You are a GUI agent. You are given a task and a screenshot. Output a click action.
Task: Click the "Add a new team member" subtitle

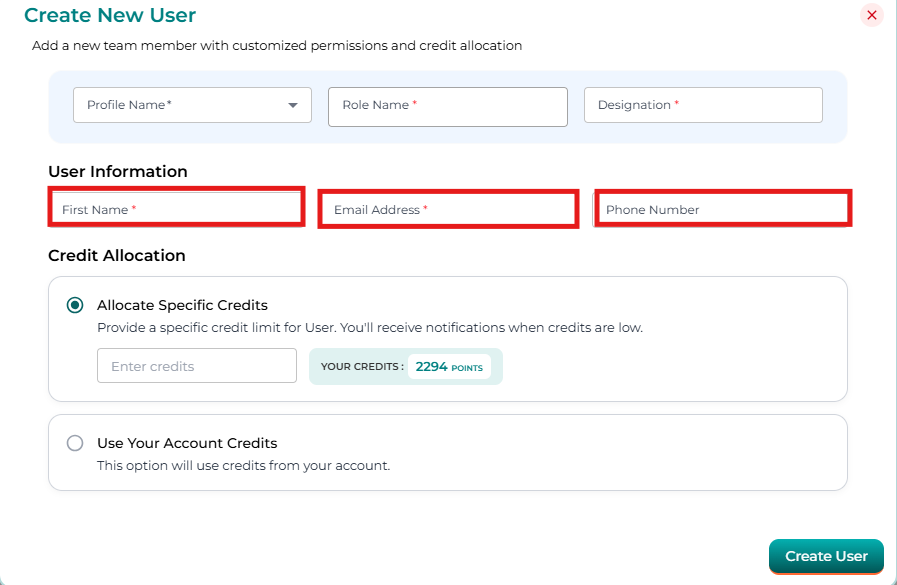point(277,45)
